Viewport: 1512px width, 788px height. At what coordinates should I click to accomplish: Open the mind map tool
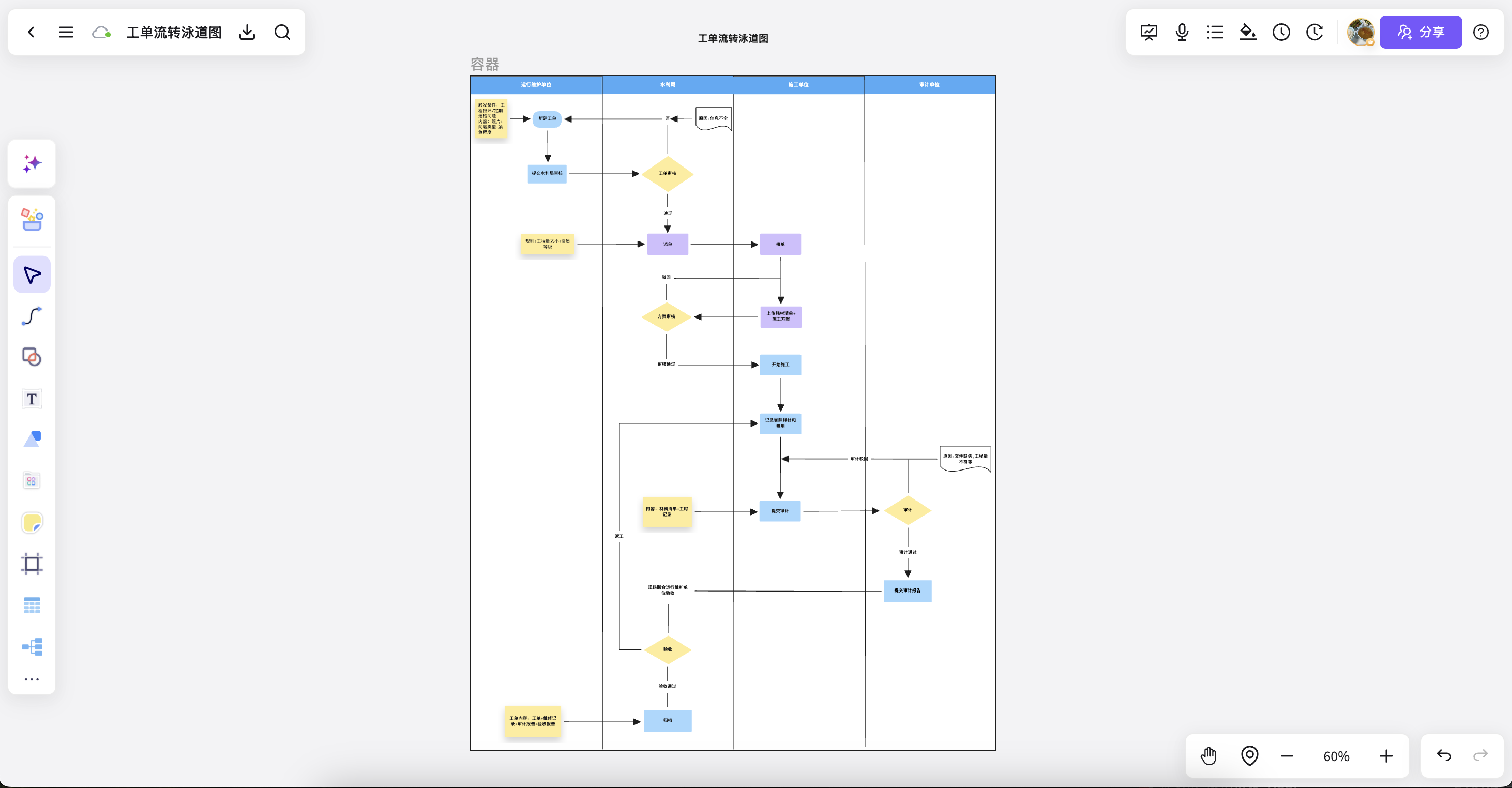[32, 647]
